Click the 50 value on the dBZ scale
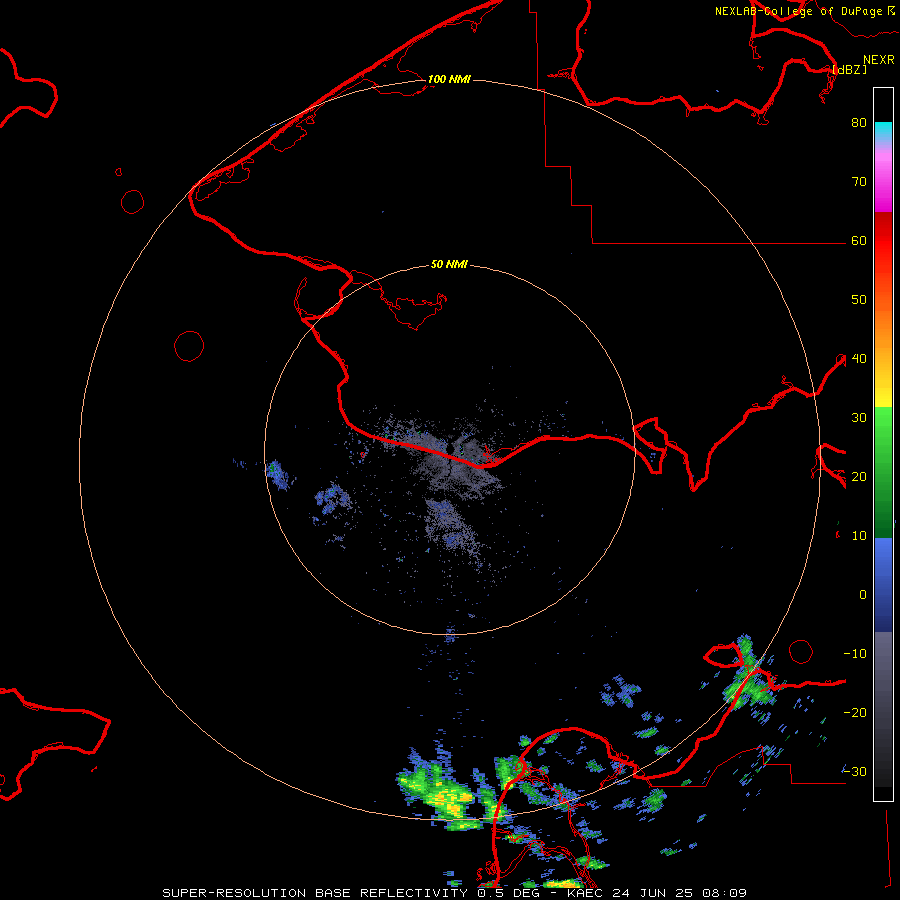 859,299
